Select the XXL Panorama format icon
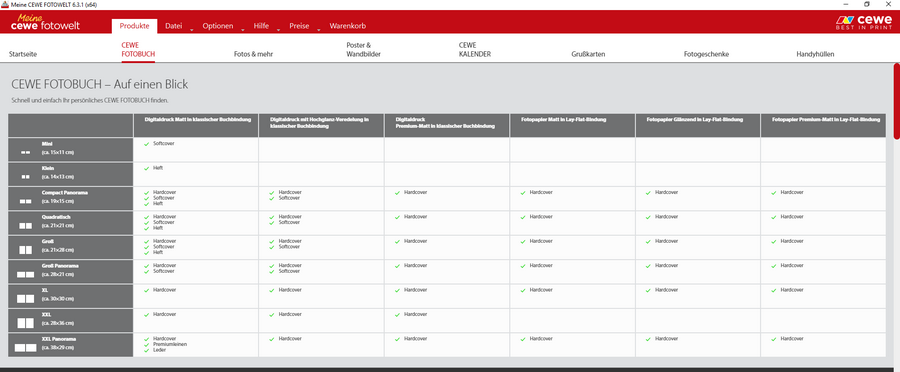The image size is (900, 372). pos(25,347)
